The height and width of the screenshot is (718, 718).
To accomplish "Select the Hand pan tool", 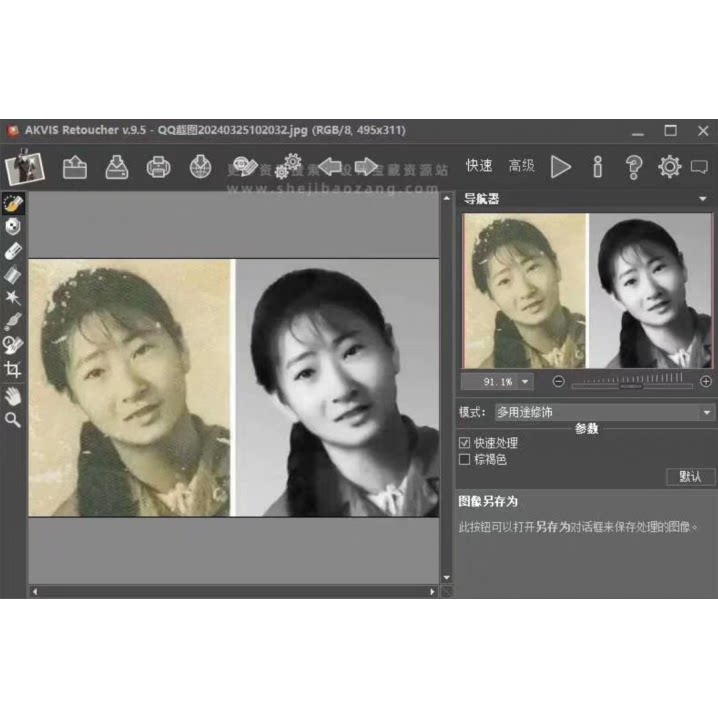I will click(13, 396).
